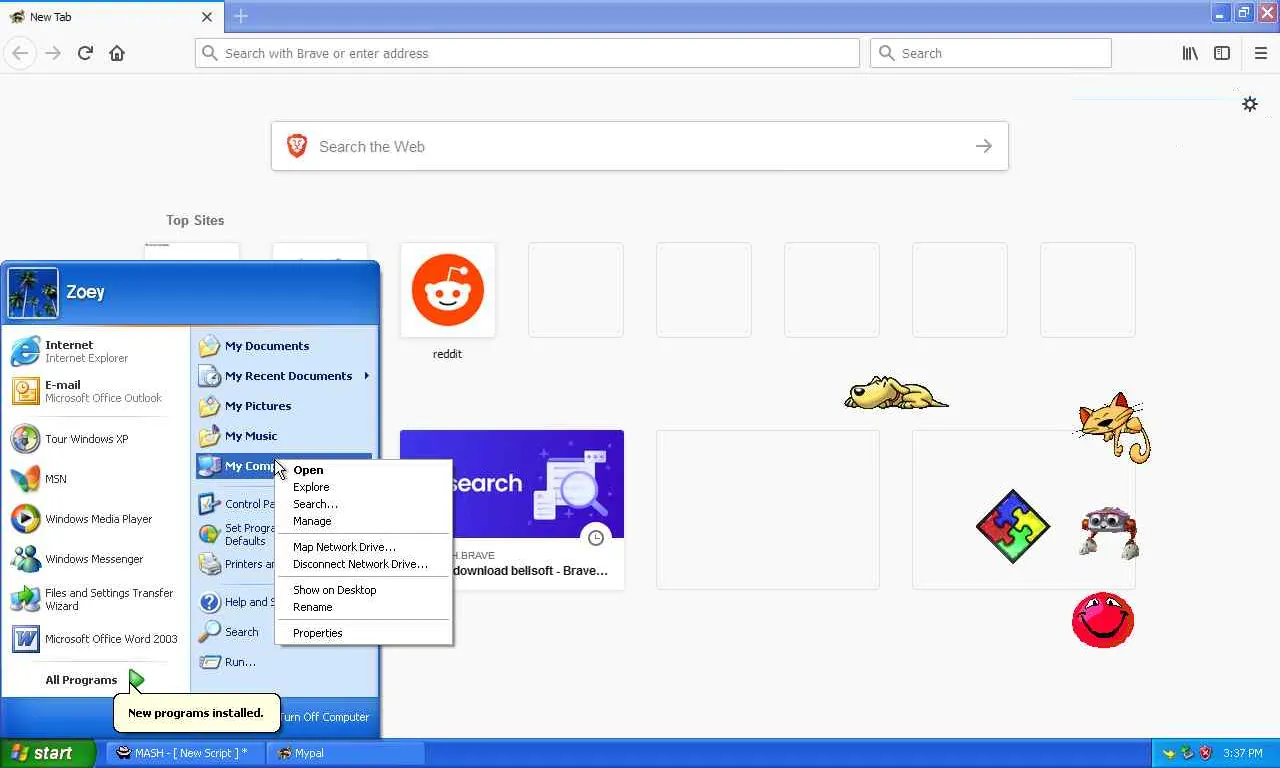Open Windows Messenger

[x=95, y=559]
